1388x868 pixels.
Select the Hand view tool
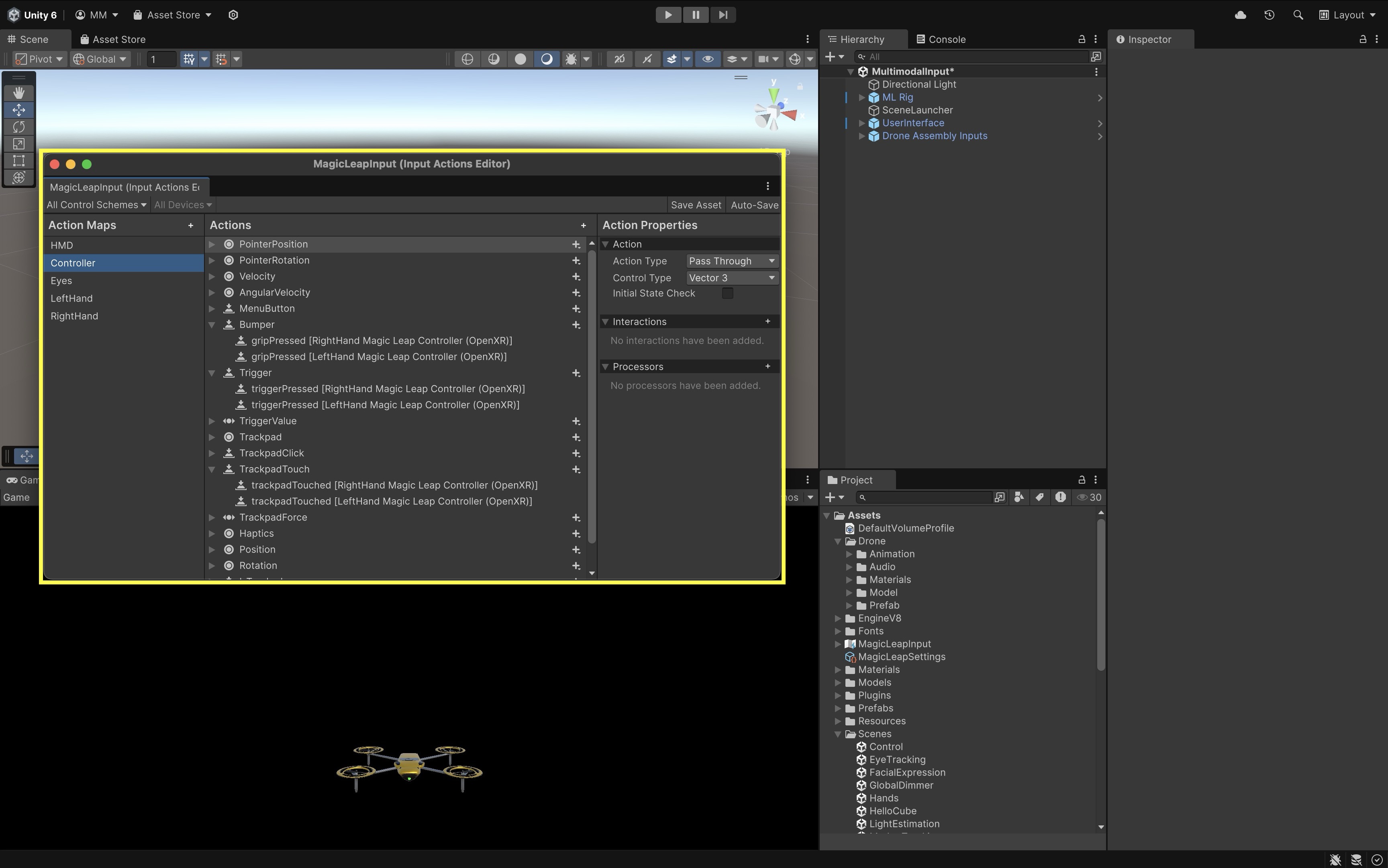18,93
